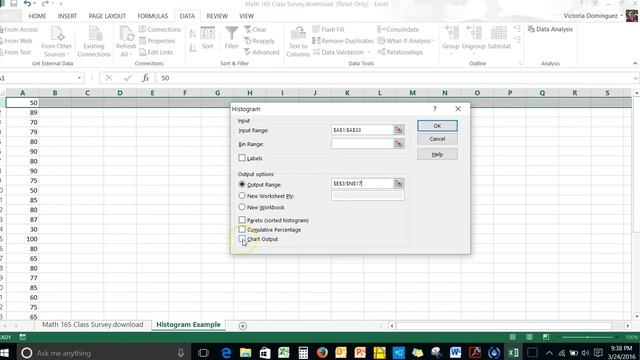Add a new sheet with plus icon
Image resolution: width=640 pixels, height=360 pixels.
tap(243, 326)
